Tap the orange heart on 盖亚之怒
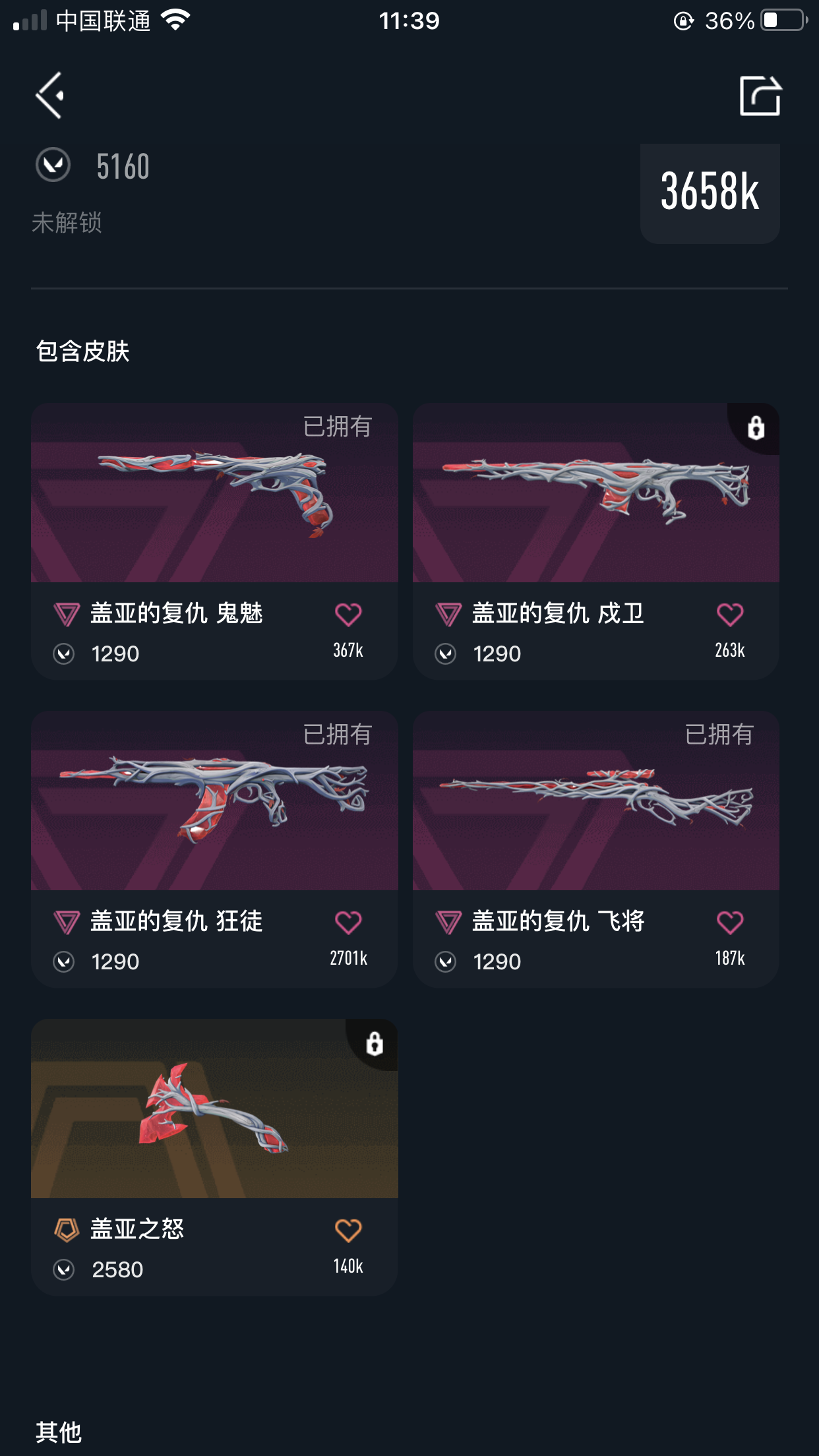 click(348, 1230)
